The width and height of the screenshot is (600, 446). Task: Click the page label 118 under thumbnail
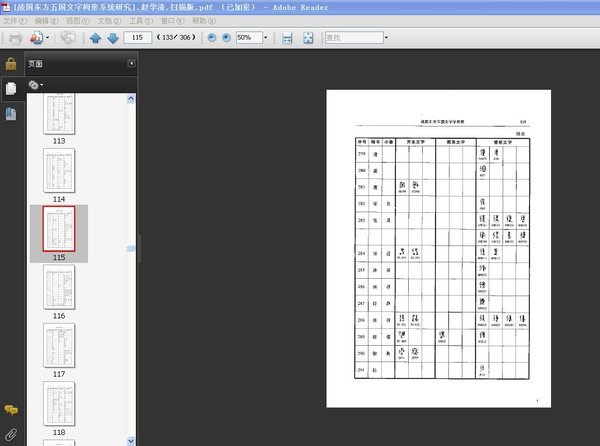pos(59,432)
